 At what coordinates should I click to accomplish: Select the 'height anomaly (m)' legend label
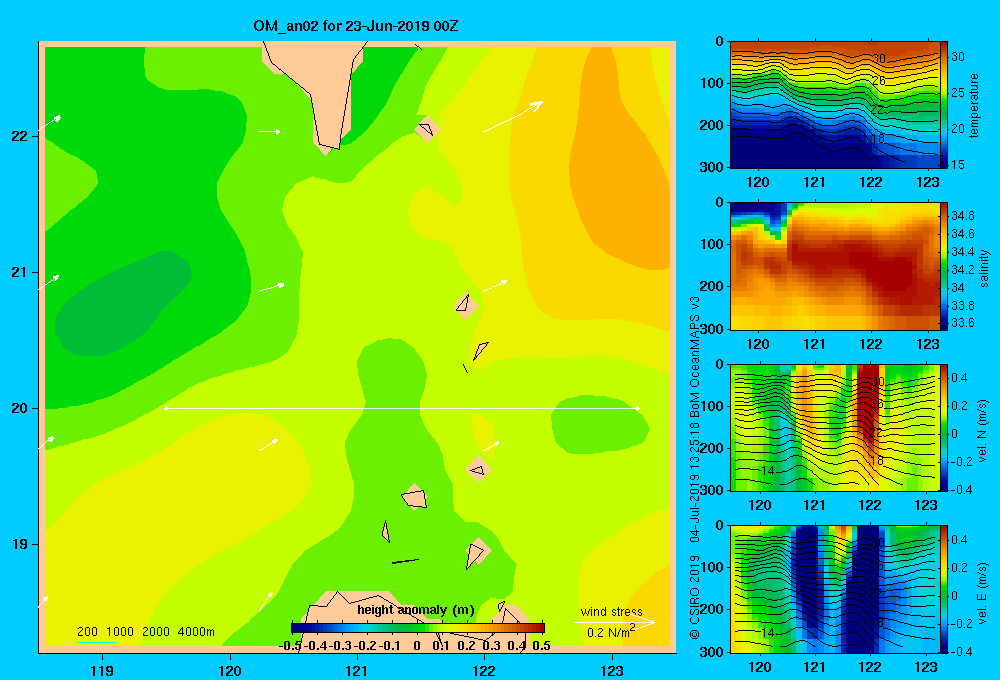pos(415,610)
